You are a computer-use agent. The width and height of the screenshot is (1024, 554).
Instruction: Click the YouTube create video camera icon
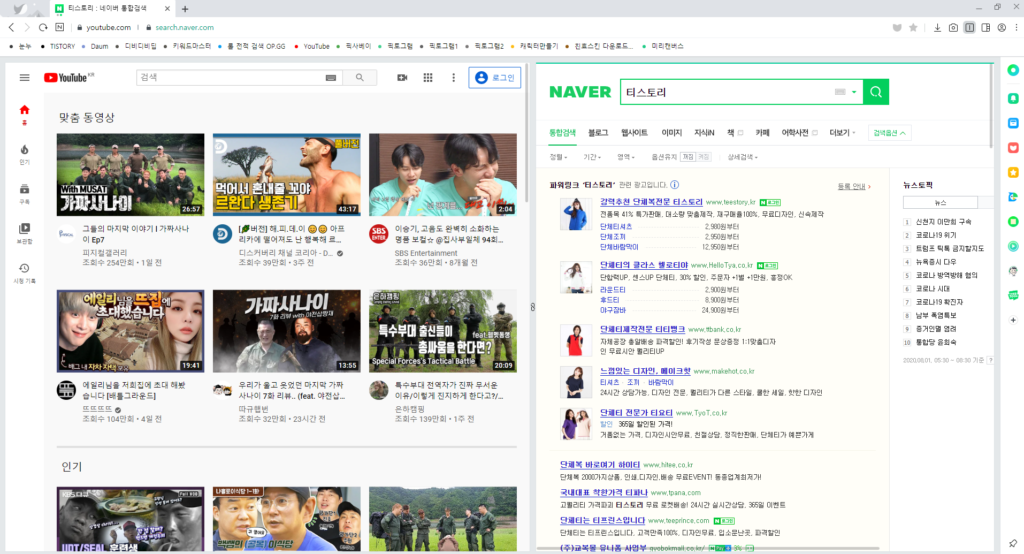(x=402, y=77)
